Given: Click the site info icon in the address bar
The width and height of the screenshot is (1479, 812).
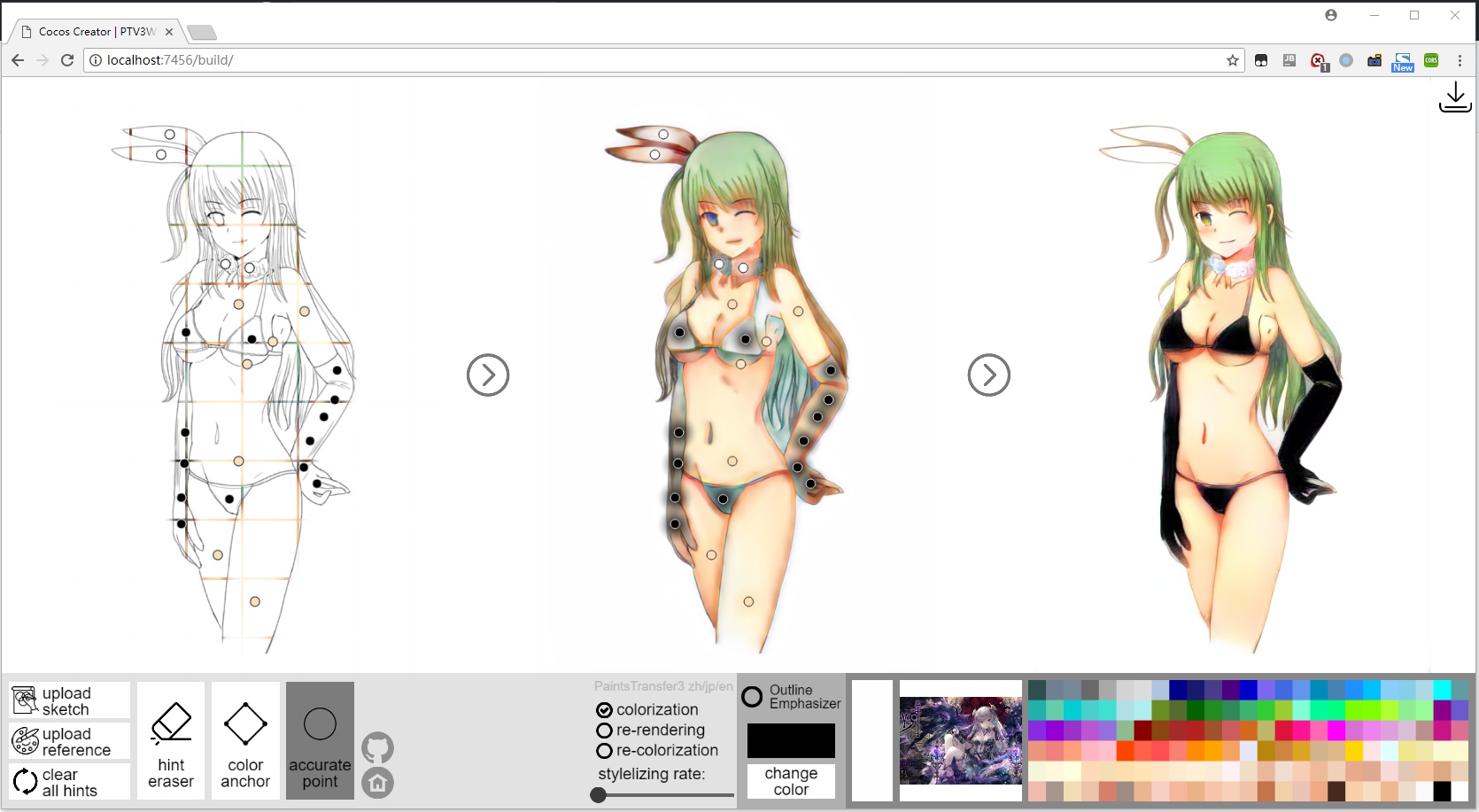Looking at the screenshot, I should (x=96, y=60).
